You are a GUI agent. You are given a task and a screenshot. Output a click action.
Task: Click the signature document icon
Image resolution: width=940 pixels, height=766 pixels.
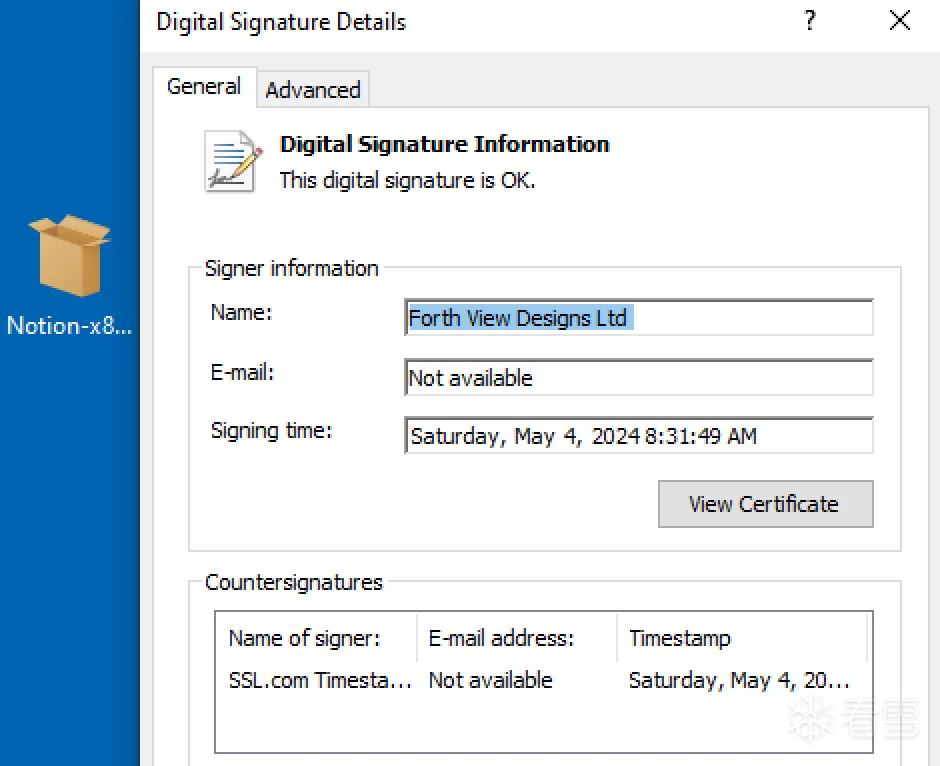pos(233,161)
